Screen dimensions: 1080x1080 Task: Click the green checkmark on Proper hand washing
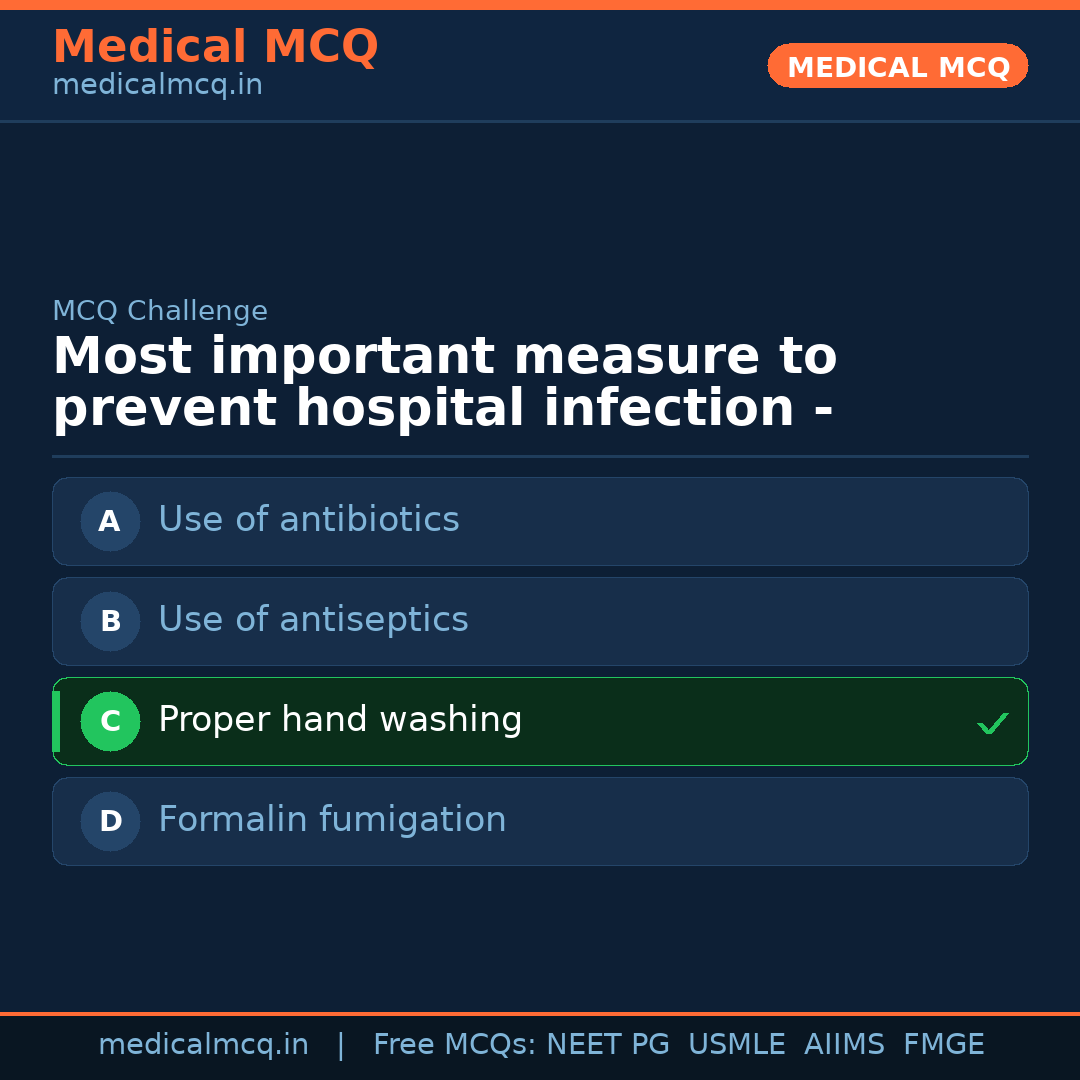(x=992, y=723)
